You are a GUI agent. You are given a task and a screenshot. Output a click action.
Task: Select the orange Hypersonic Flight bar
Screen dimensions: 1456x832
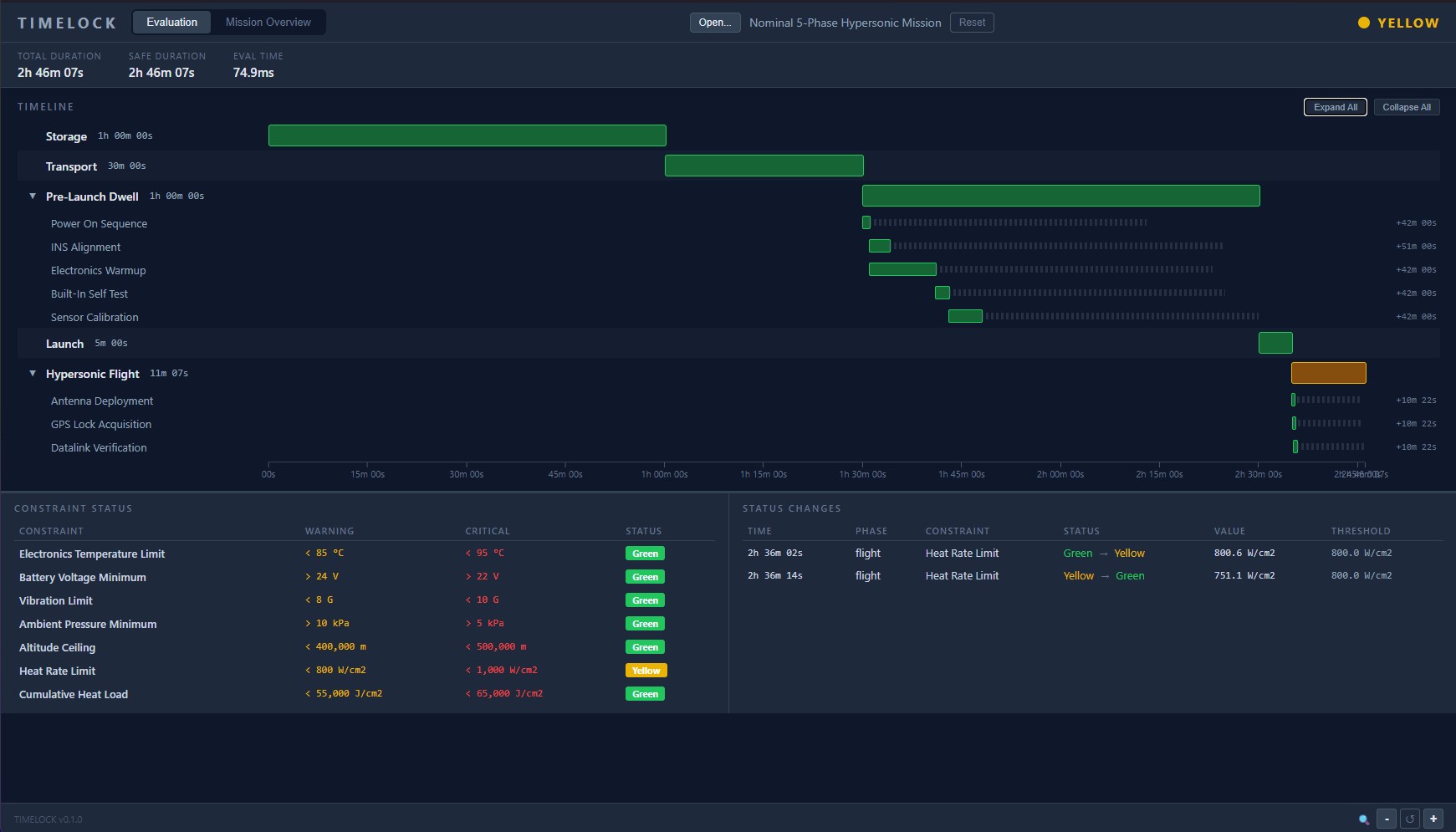(x=1329, y=373)
